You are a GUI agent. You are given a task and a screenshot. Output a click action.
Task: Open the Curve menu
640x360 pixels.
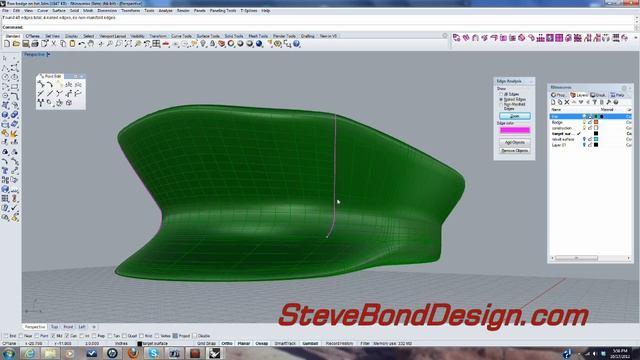(x=42, y=11)
